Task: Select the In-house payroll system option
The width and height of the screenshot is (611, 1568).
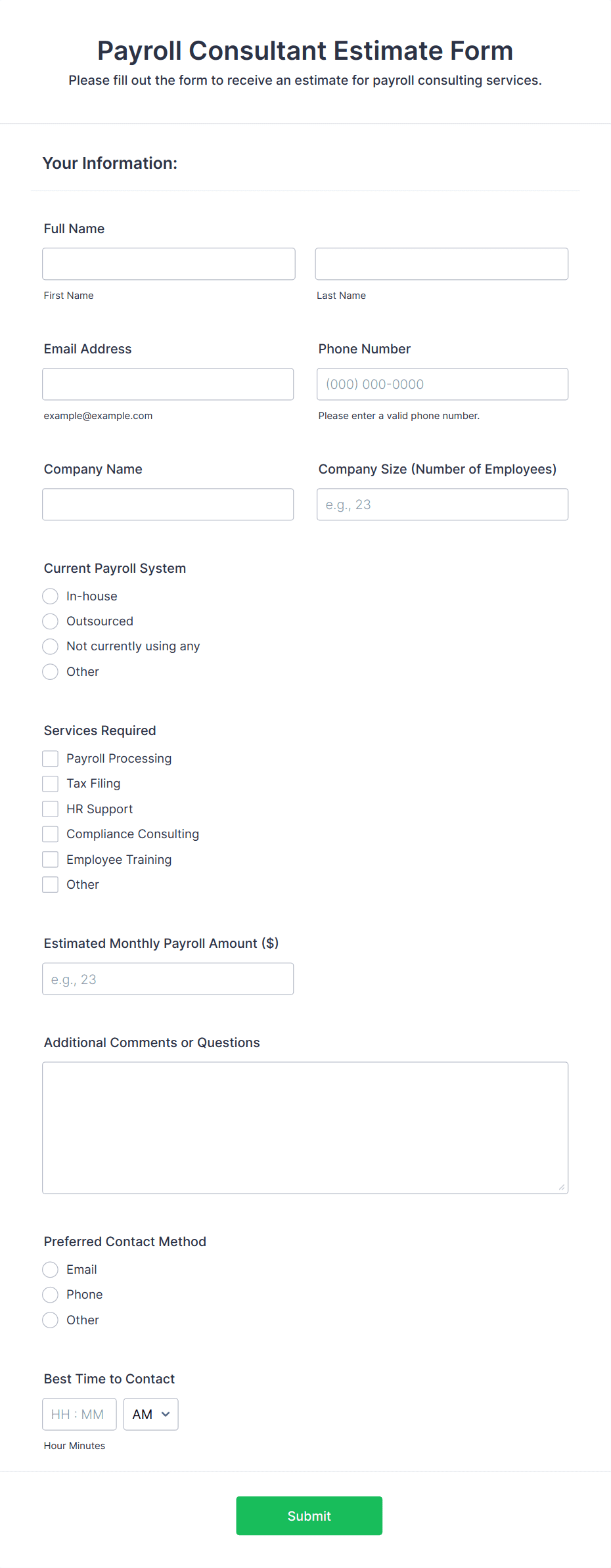Action: click(x=50, y=596)
